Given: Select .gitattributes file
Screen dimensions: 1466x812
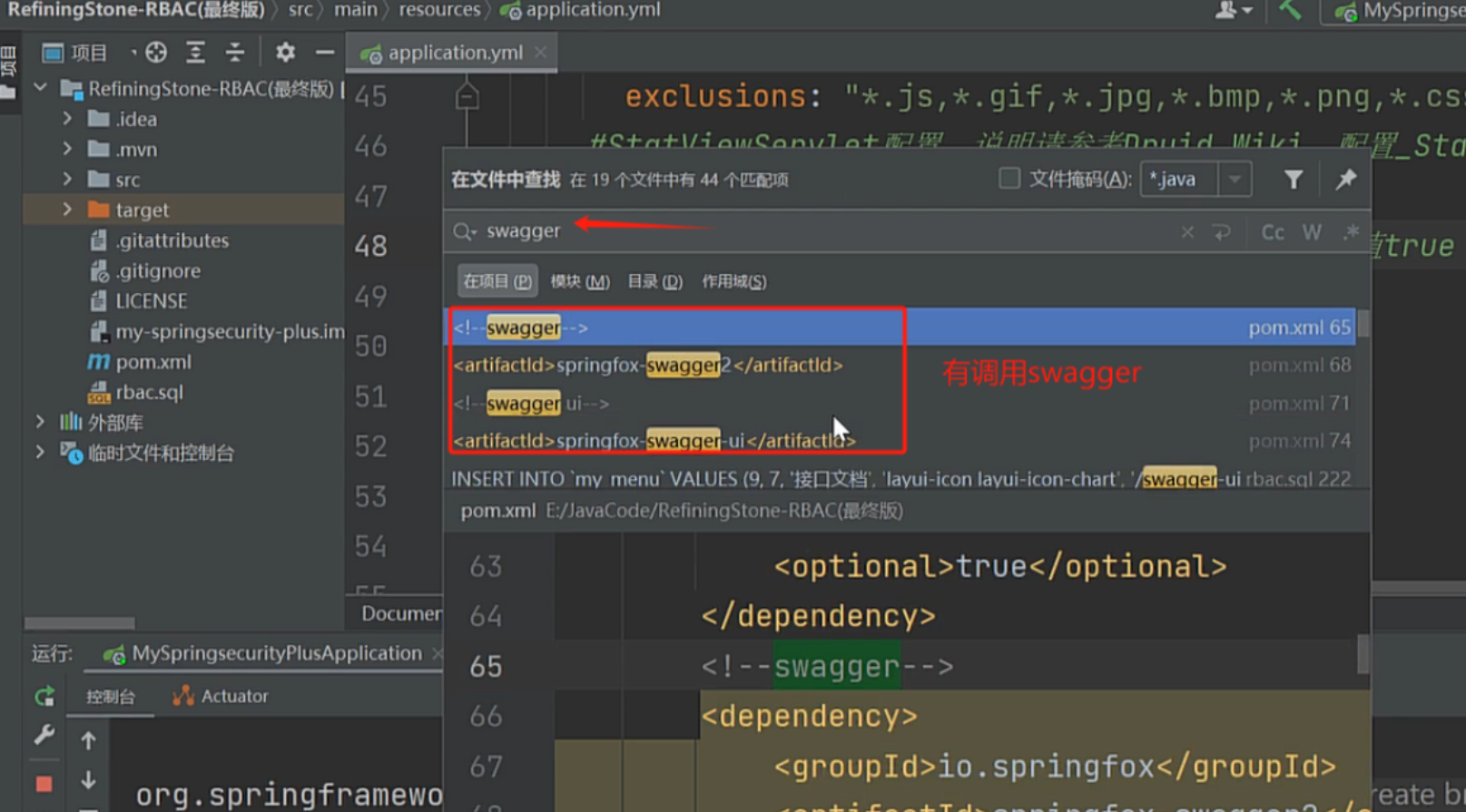Looking at the screenshot, I should tap(172, 240).
